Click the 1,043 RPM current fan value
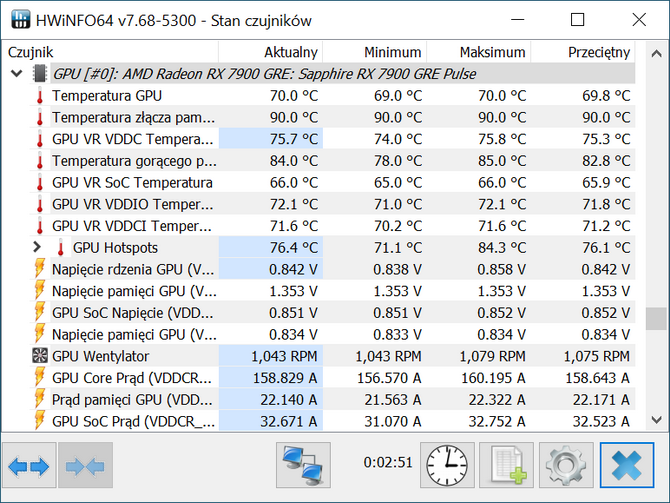Viewport: 670px width, 503px height. tap(284, 356)
